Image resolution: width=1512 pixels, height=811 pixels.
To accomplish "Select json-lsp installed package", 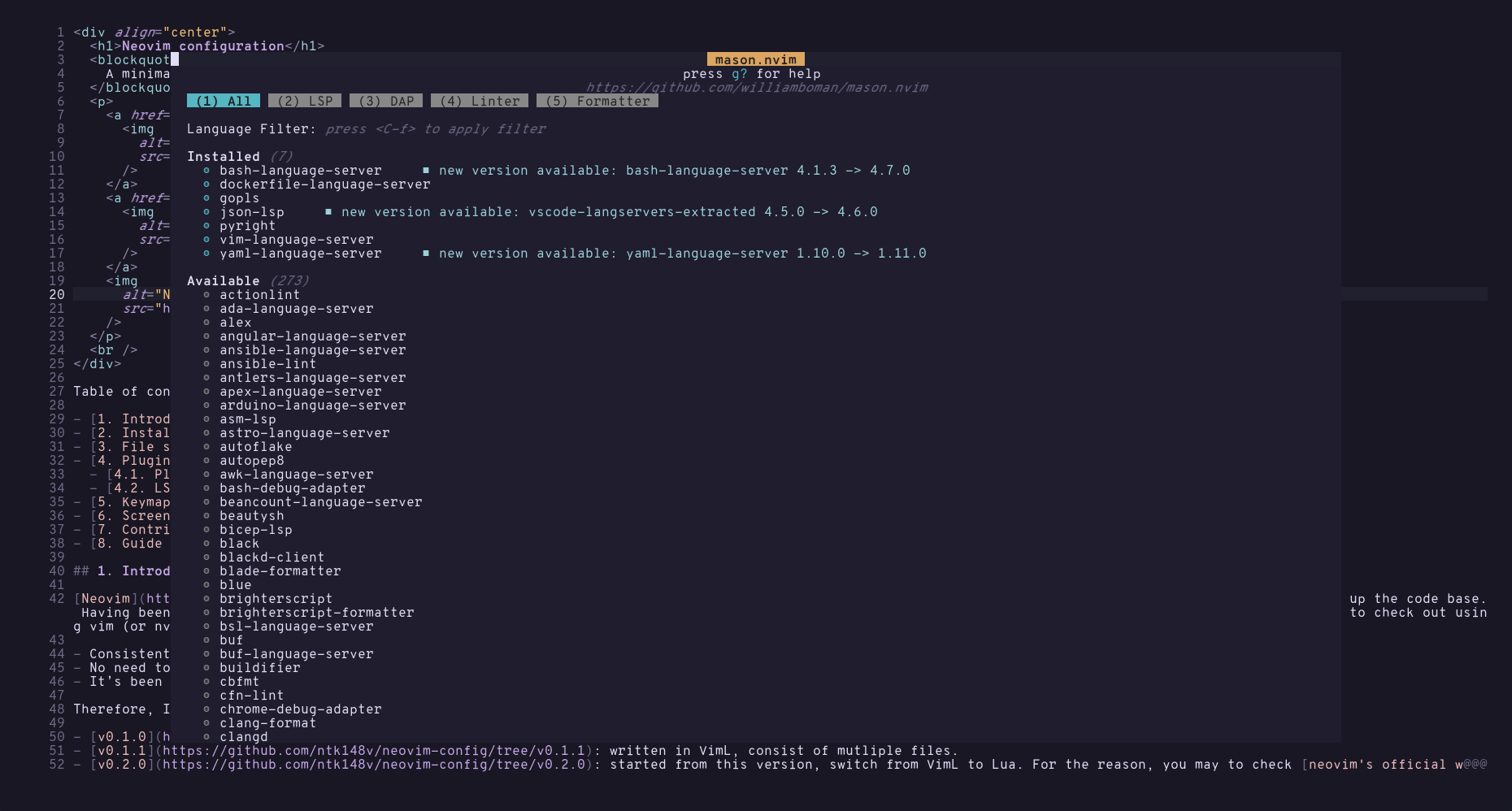I will point(252,211).
